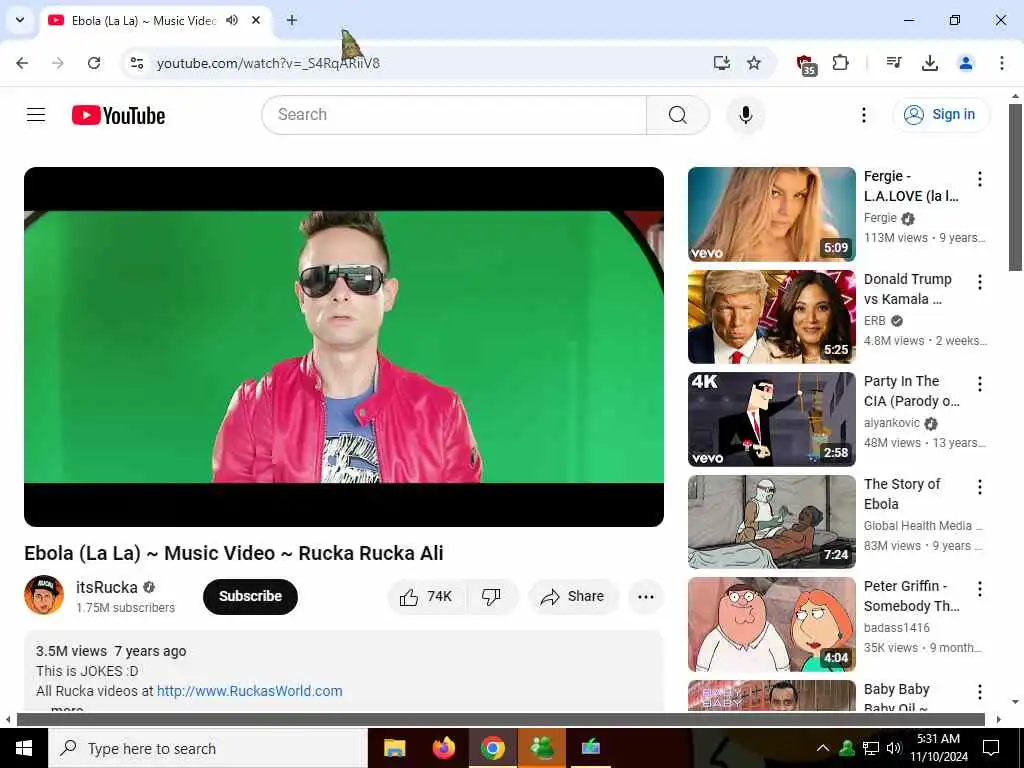Launch Firefox from the taskbar
1024x768 pixels.
point(444,748)
